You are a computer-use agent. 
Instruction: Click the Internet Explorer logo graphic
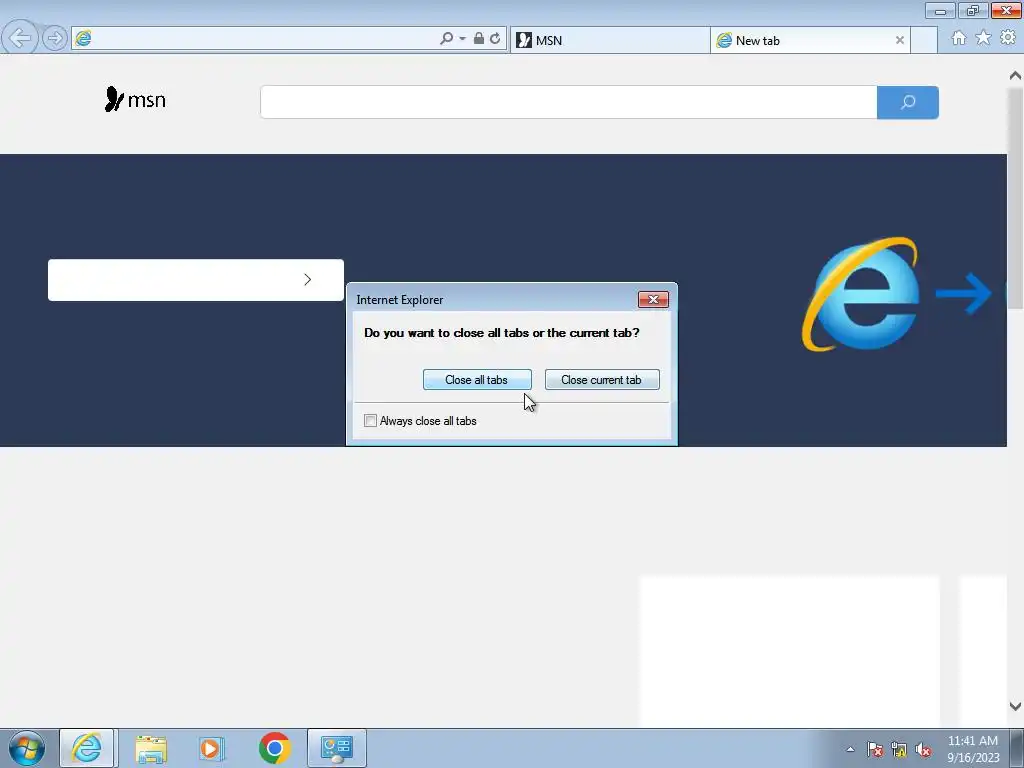(x=861, y=294)
